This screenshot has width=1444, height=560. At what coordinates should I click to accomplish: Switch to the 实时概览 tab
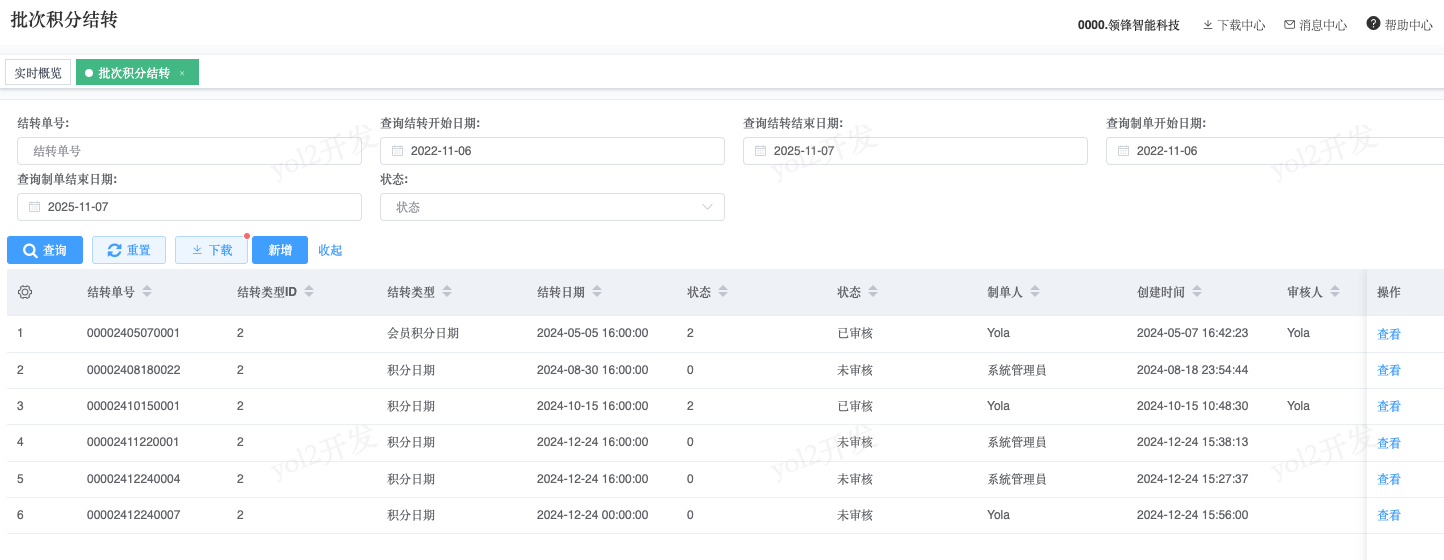pyautogui.click(x=38, y=73)
